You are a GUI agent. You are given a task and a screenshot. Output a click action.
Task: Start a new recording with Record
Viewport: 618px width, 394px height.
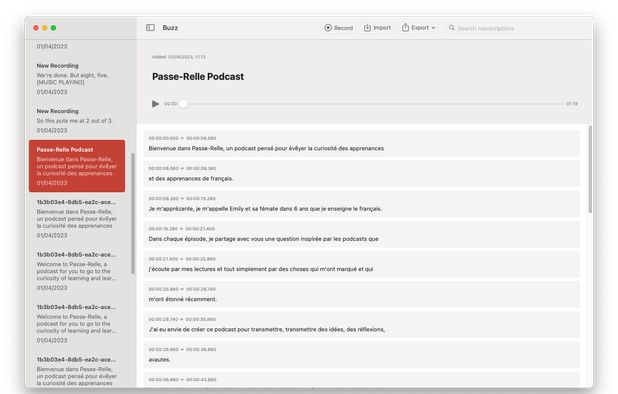pyautogui.click(x=339, y=28)
